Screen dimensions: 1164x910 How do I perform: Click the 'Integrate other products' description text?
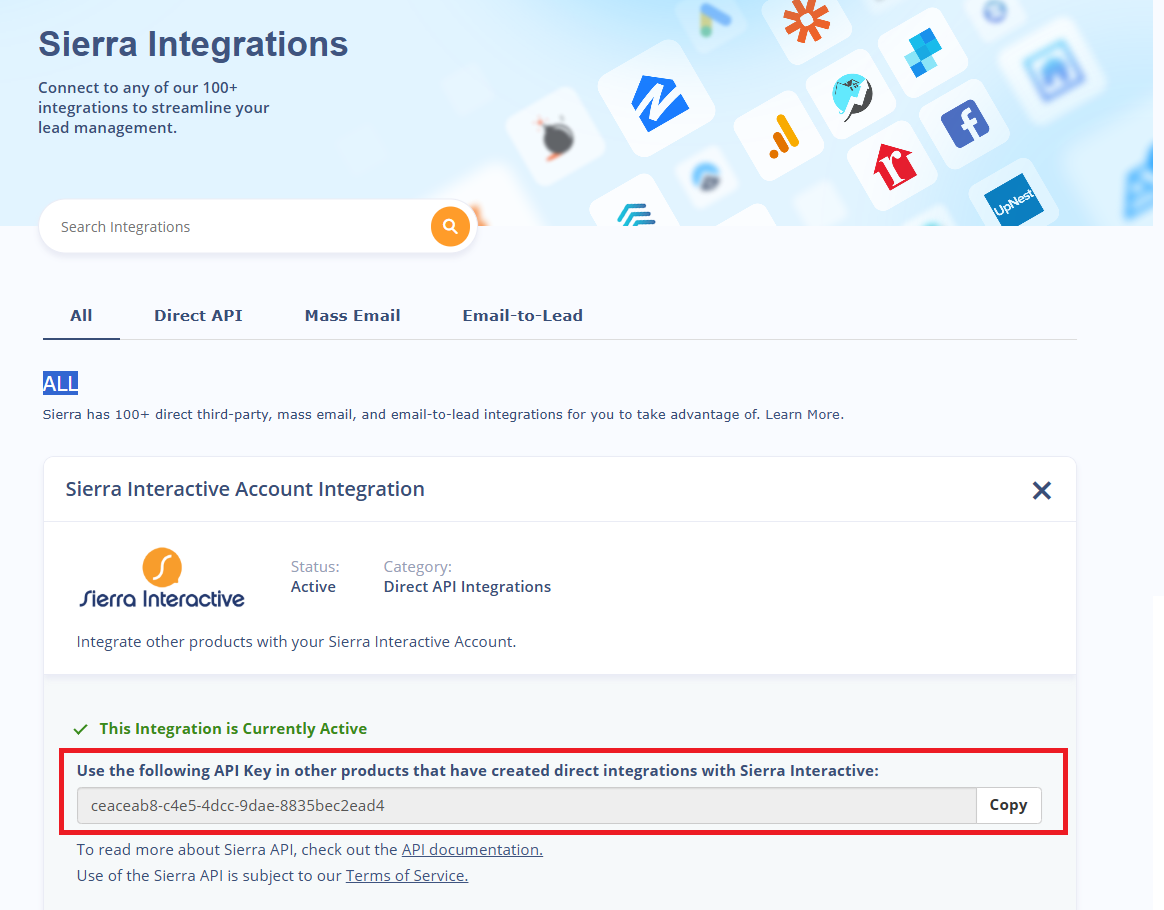[x=296, y=641]
